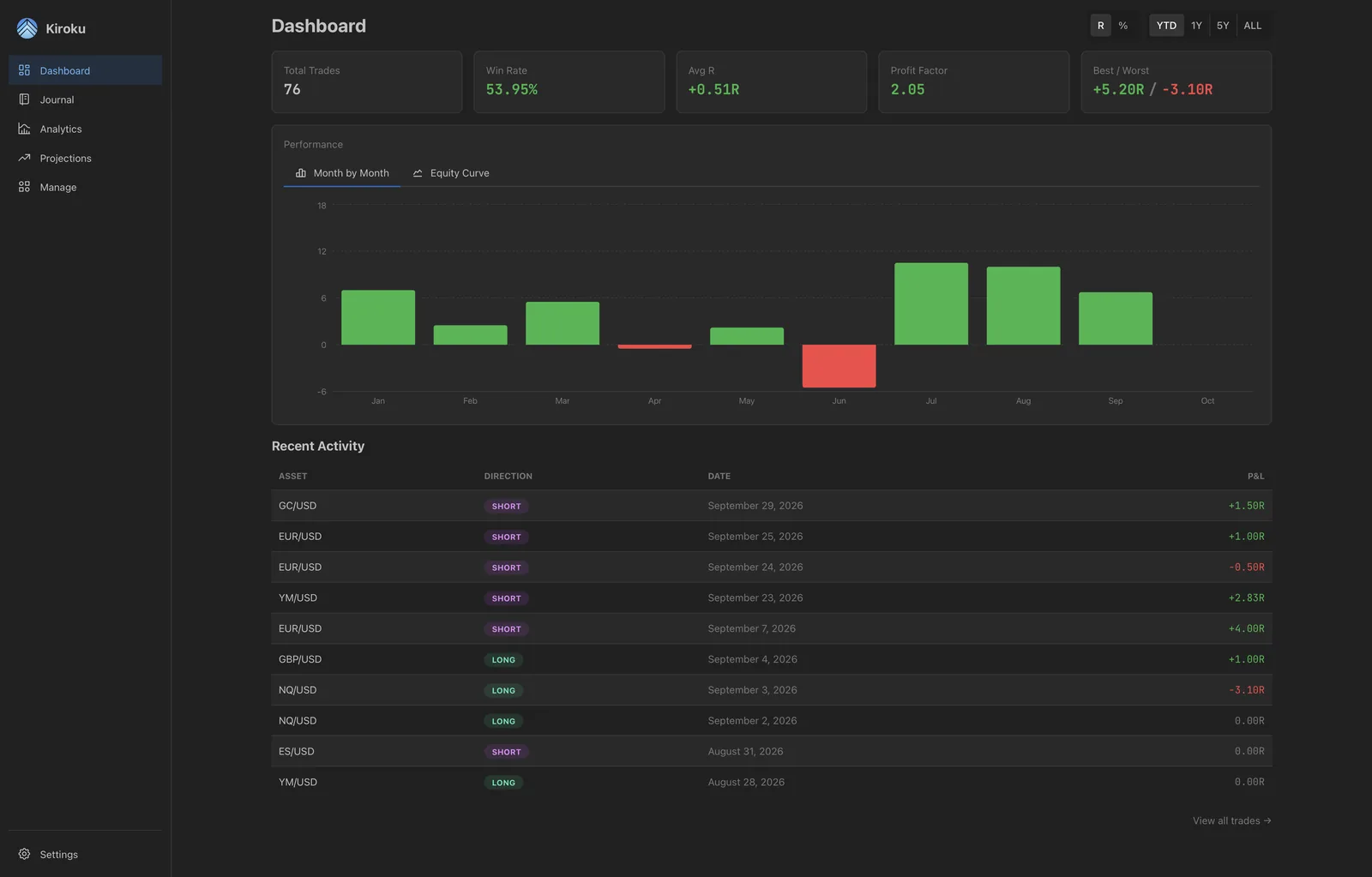This screenshot has width=1372, height=877.
Task: Click the Win Rate 53.95% card
Action: pos(569,81)
